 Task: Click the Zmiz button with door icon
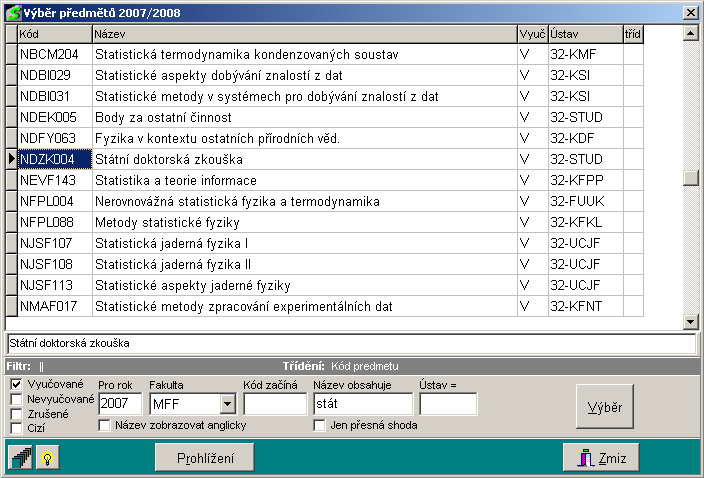pos(600,458)
